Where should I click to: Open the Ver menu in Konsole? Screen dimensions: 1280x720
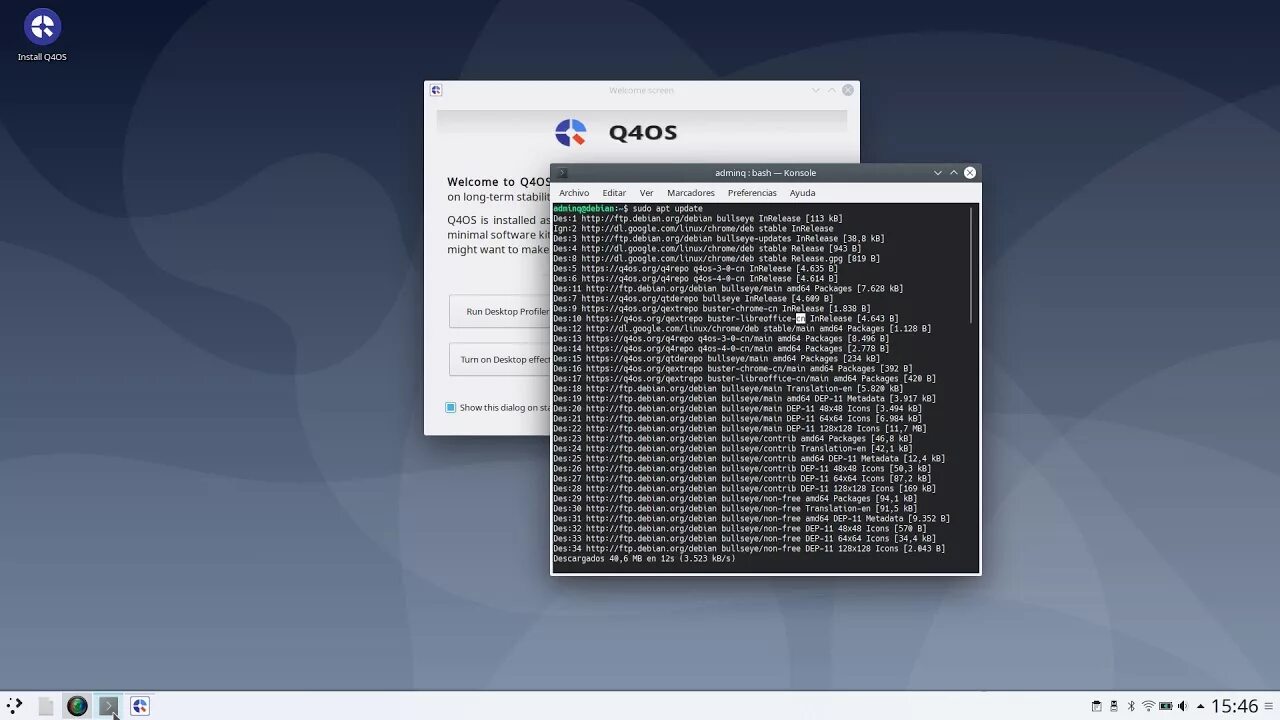tap(646, 193)
